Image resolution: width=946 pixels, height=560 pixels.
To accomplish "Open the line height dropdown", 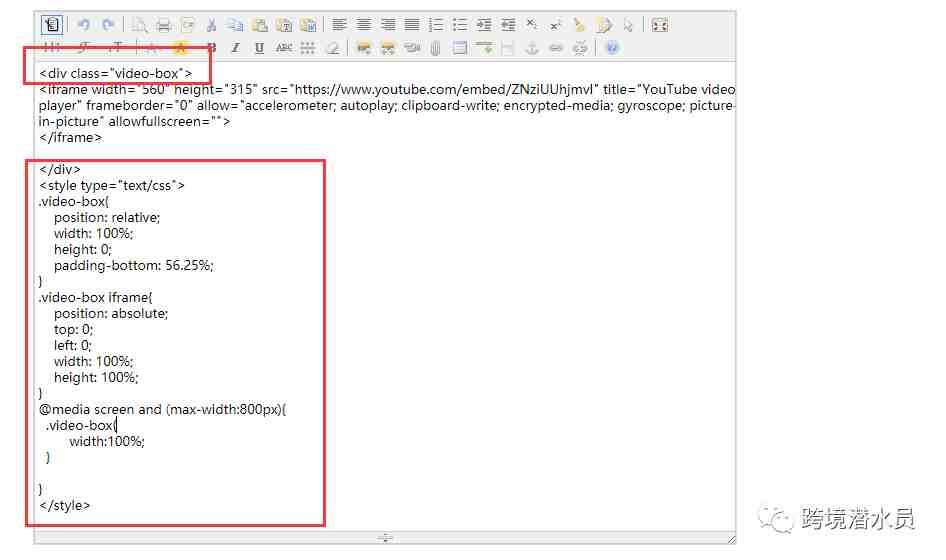I will pos(308,48).
